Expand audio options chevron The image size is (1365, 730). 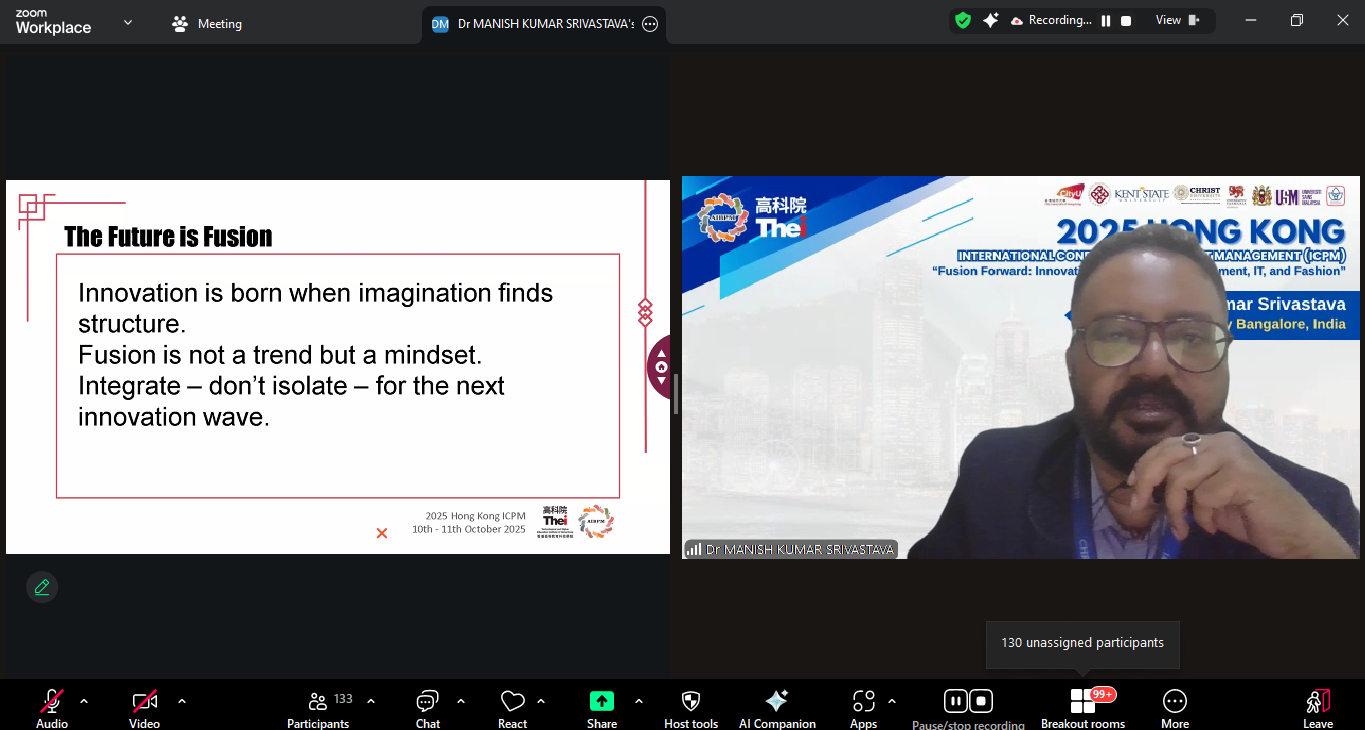tap(84, 701)
